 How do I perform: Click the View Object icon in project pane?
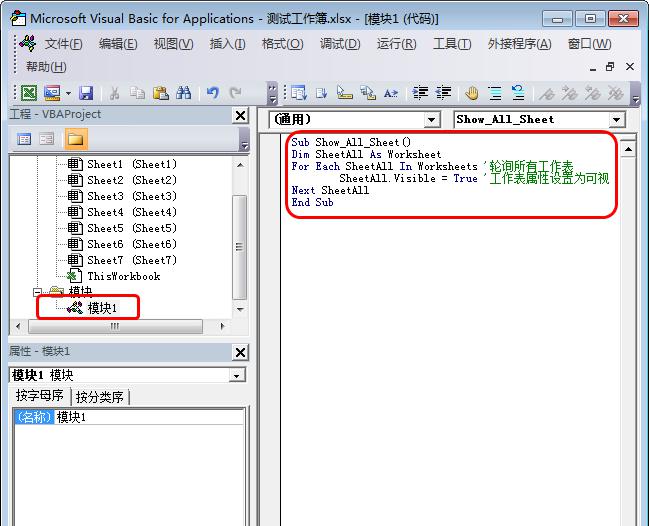pyautogui.click(x=47, y=139)
